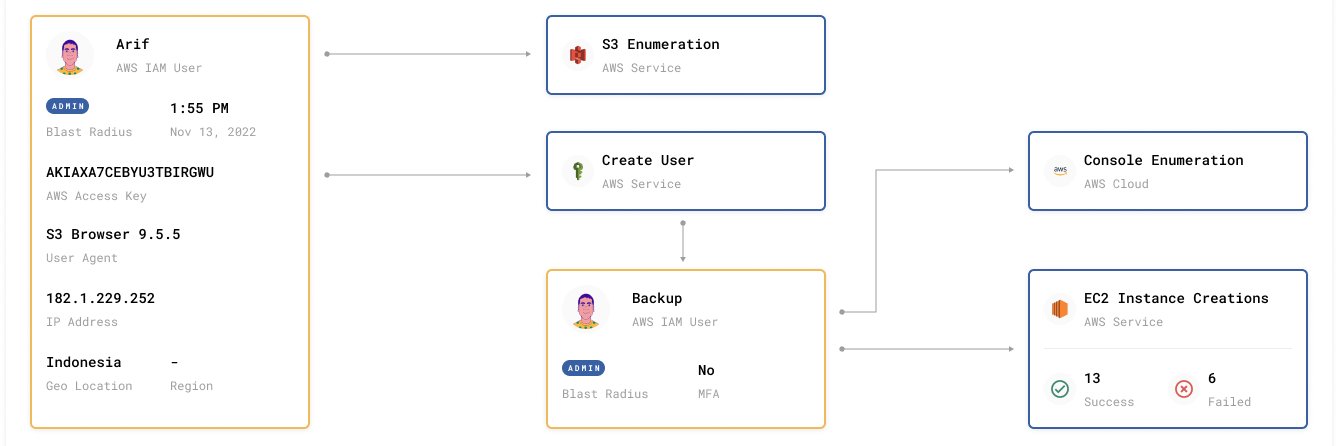Select the Arif user name
1338x446 pixels.
coord(132,44)
